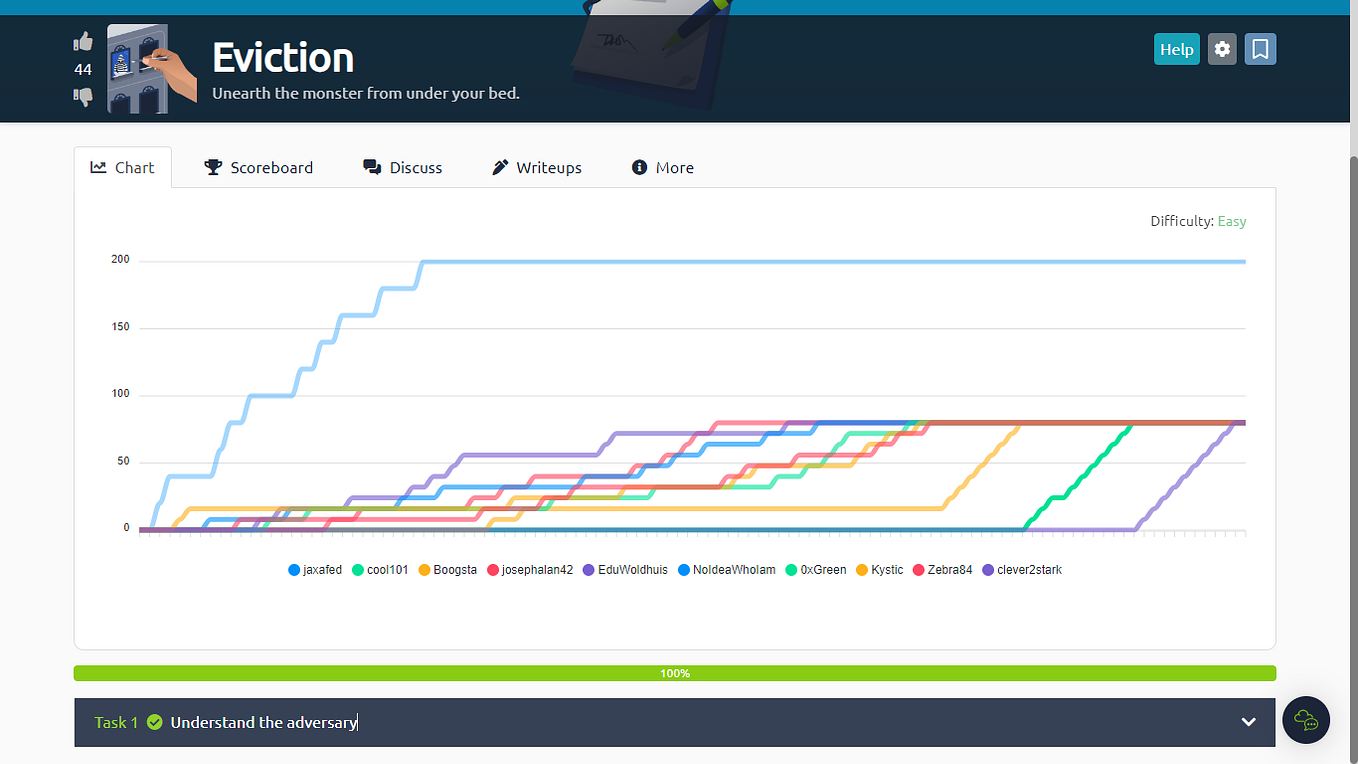
Task: Click the Eviction room logo thumbnail
Action: click(x=150, y=68)
